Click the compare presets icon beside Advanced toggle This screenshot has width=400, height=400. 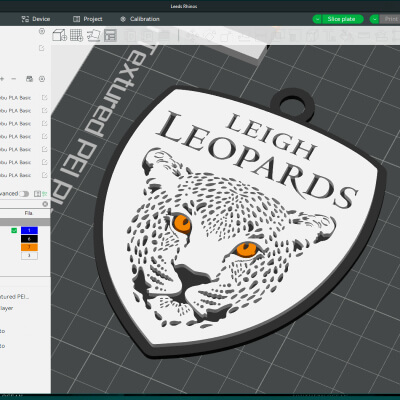[37, 194]
